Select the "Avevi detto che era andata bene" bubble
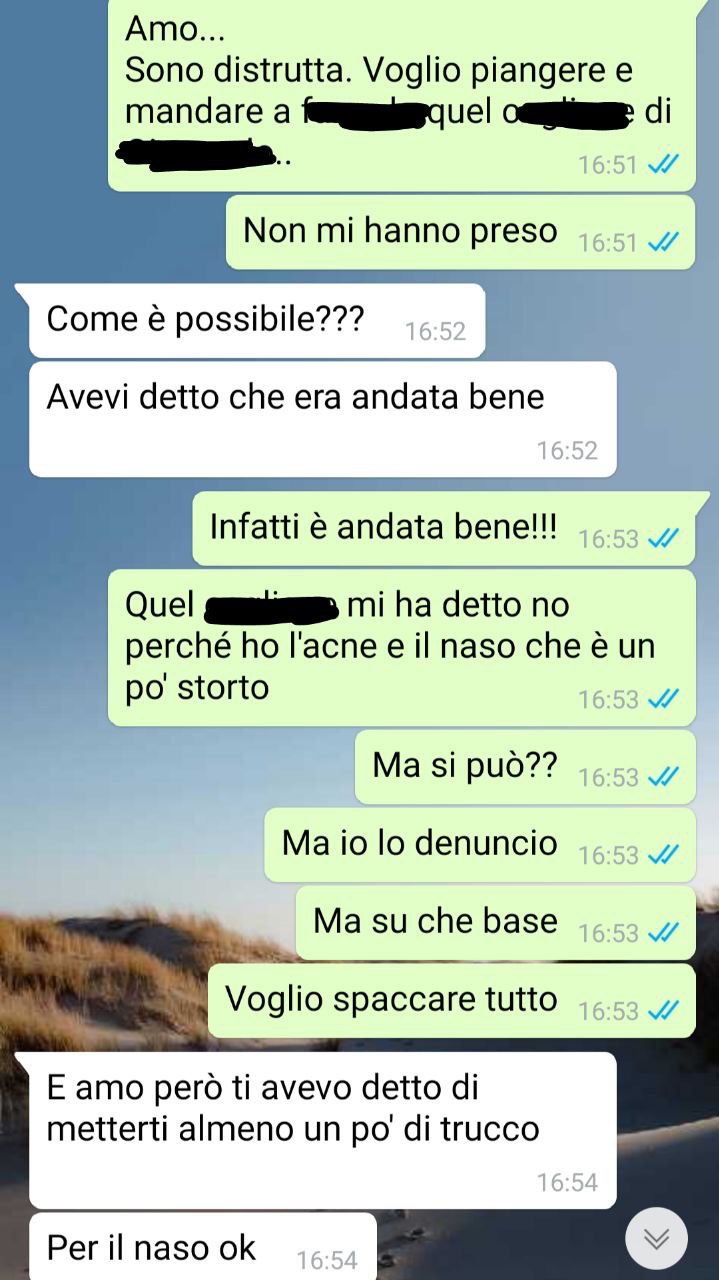 pos(323,419)
